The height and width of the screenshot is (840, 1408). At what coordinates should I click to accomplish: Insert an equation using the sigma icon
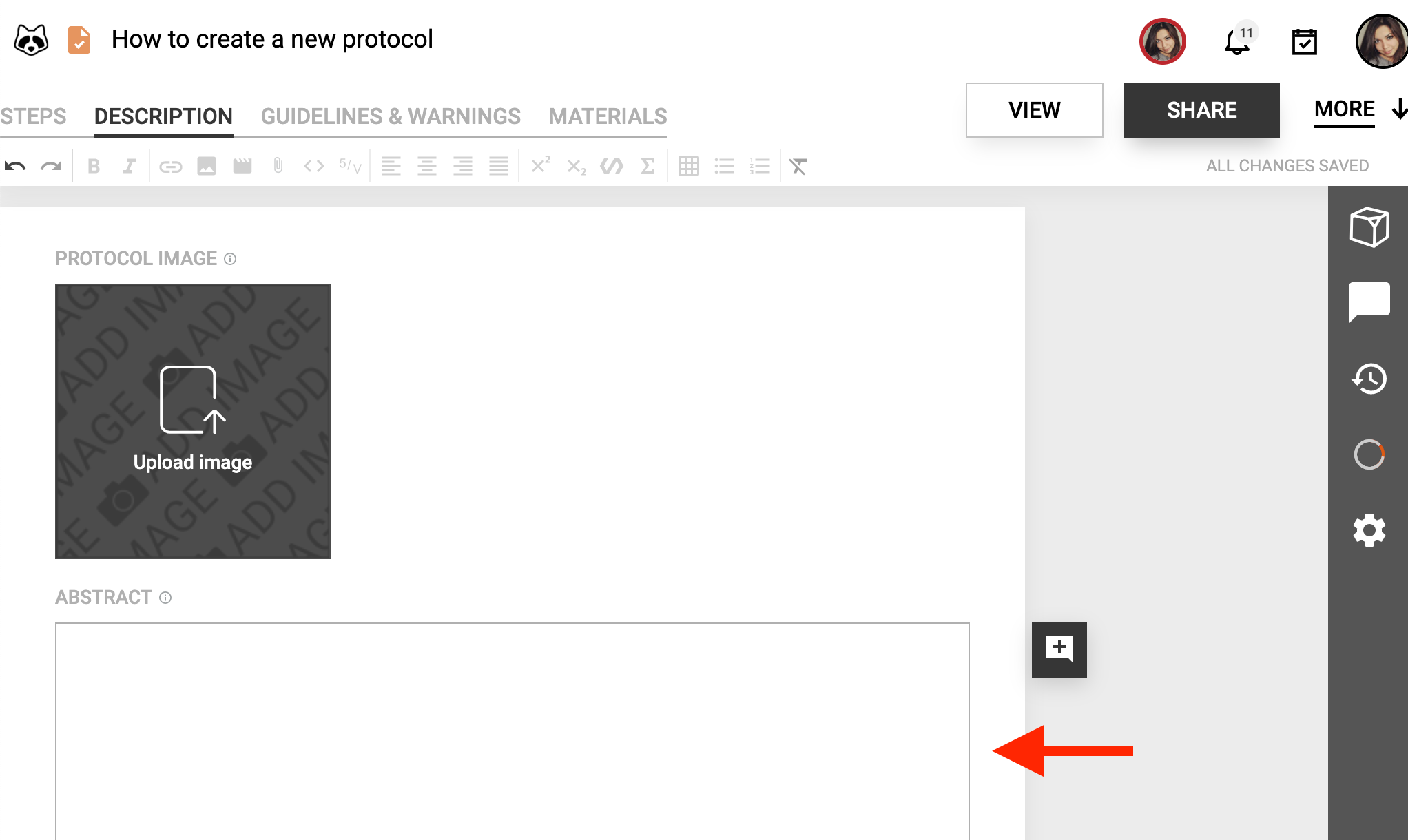647,165
